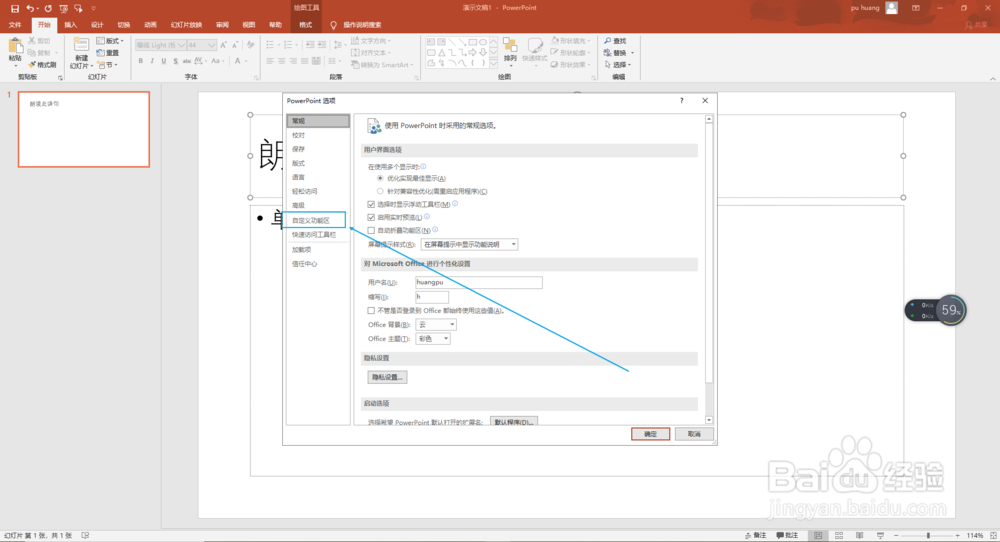Click the Paste clipboard icon in ribbon
This screenshot has width=1000, height=542.
[15, 48]
